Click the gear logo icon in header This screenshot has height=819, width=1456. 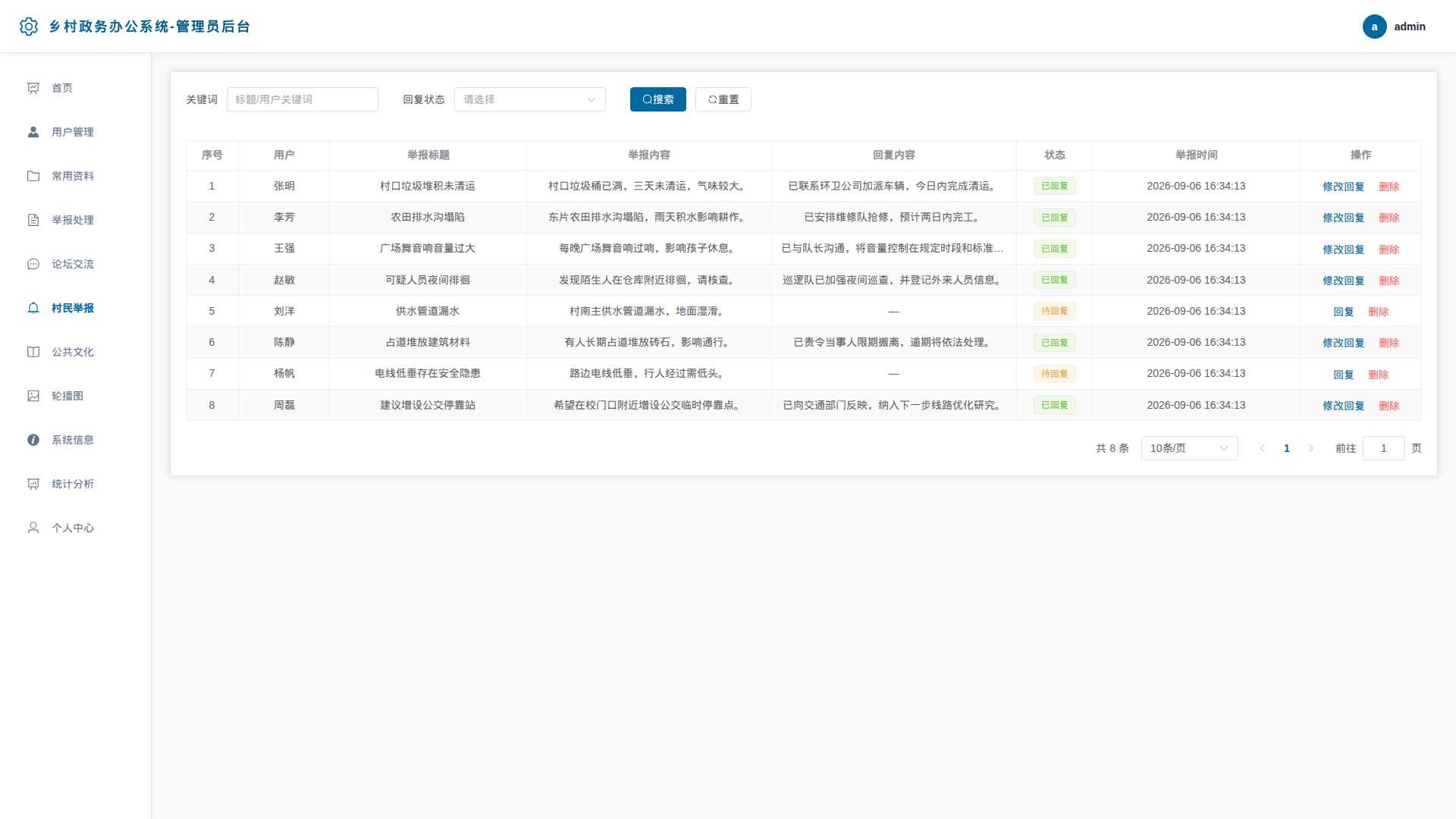point(29,27)
